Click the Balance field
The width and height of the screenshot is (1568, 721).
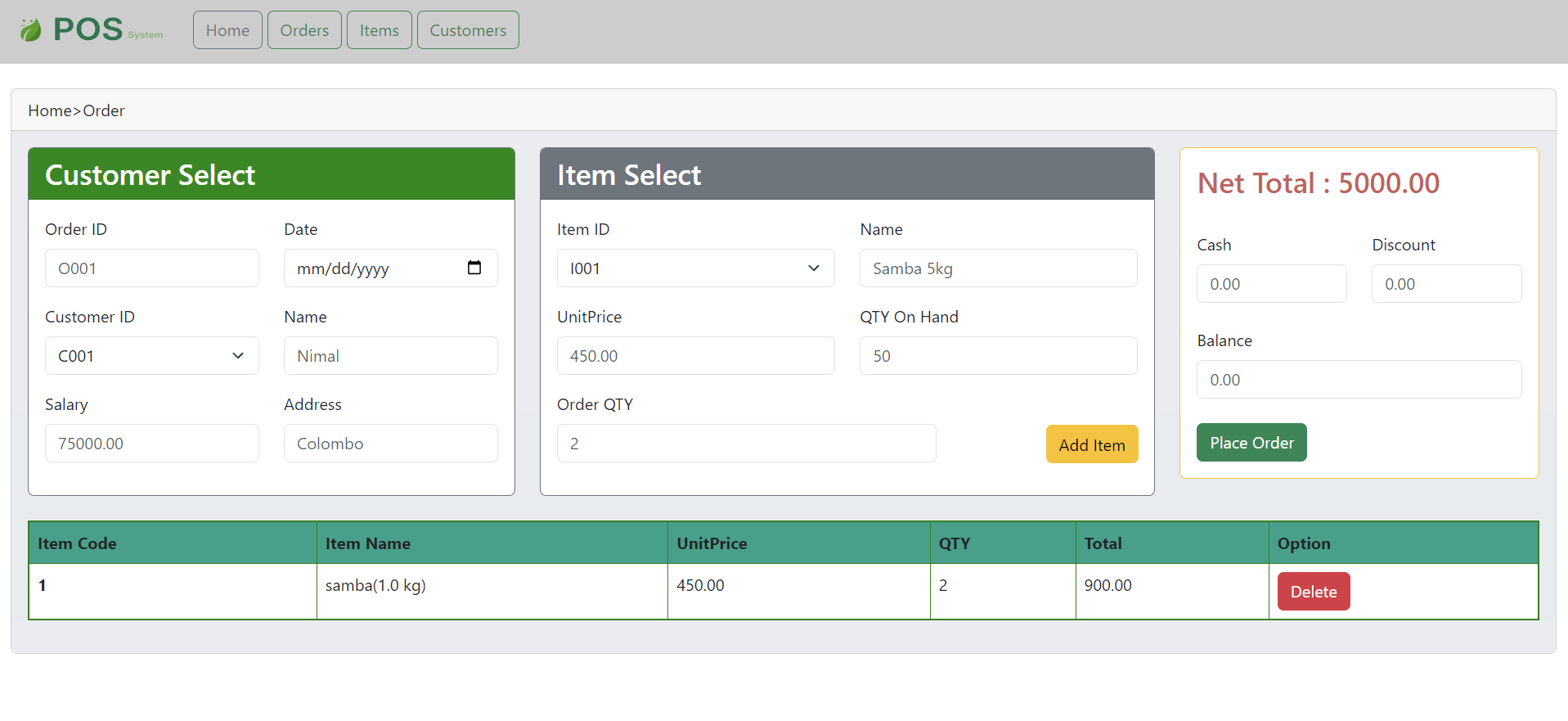1359,380
